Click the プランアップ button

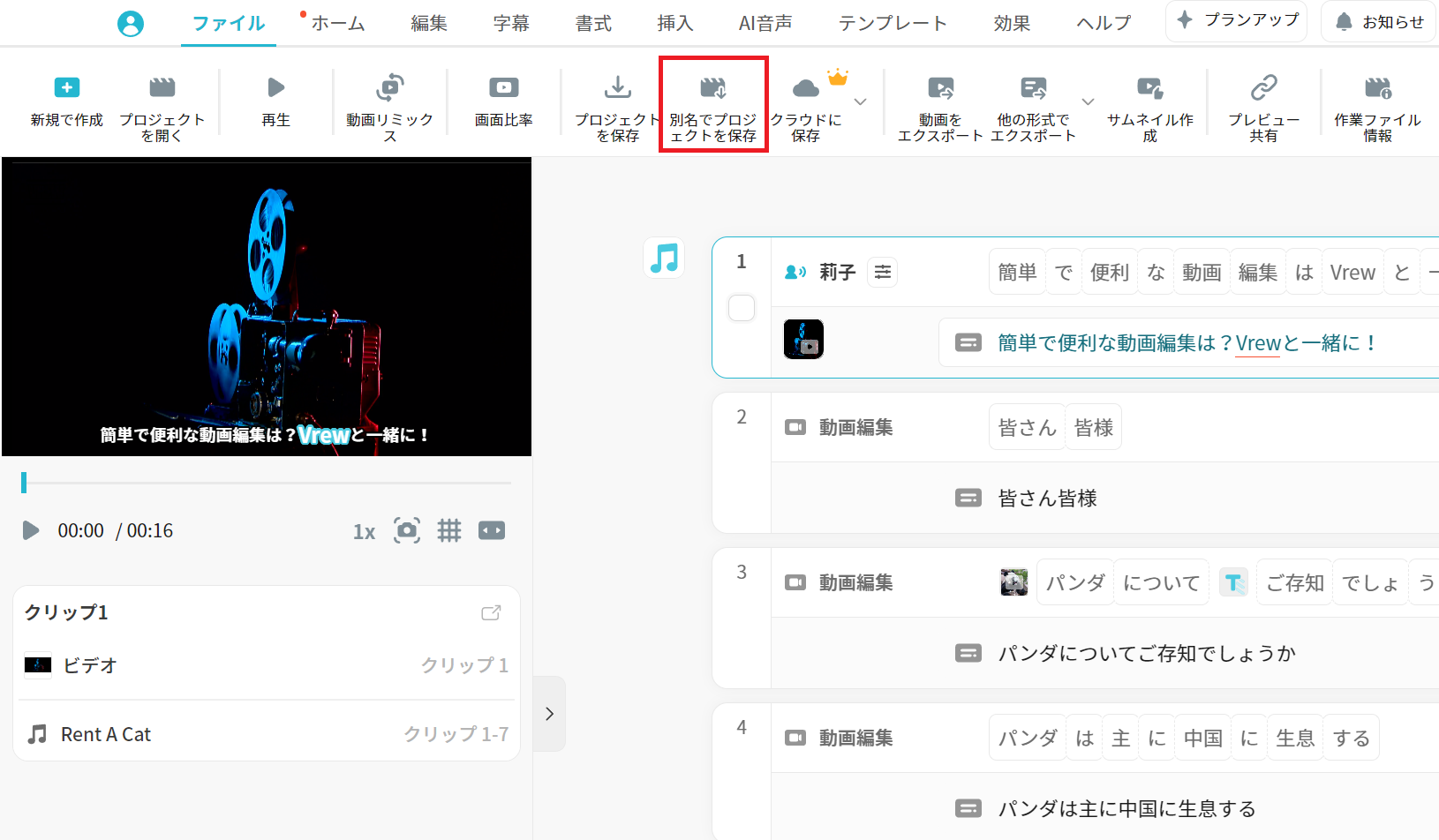tap(1236, 20)
